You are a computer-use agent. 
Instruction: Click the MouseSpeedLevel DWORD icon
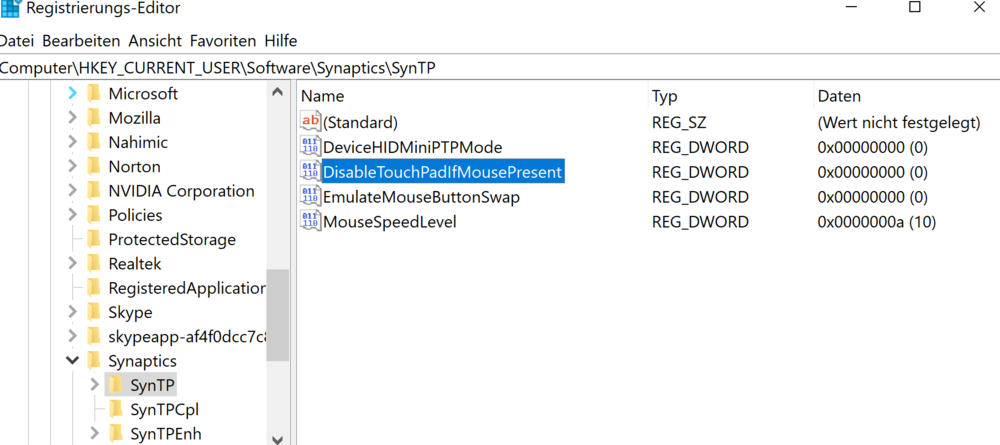point(310,222)
